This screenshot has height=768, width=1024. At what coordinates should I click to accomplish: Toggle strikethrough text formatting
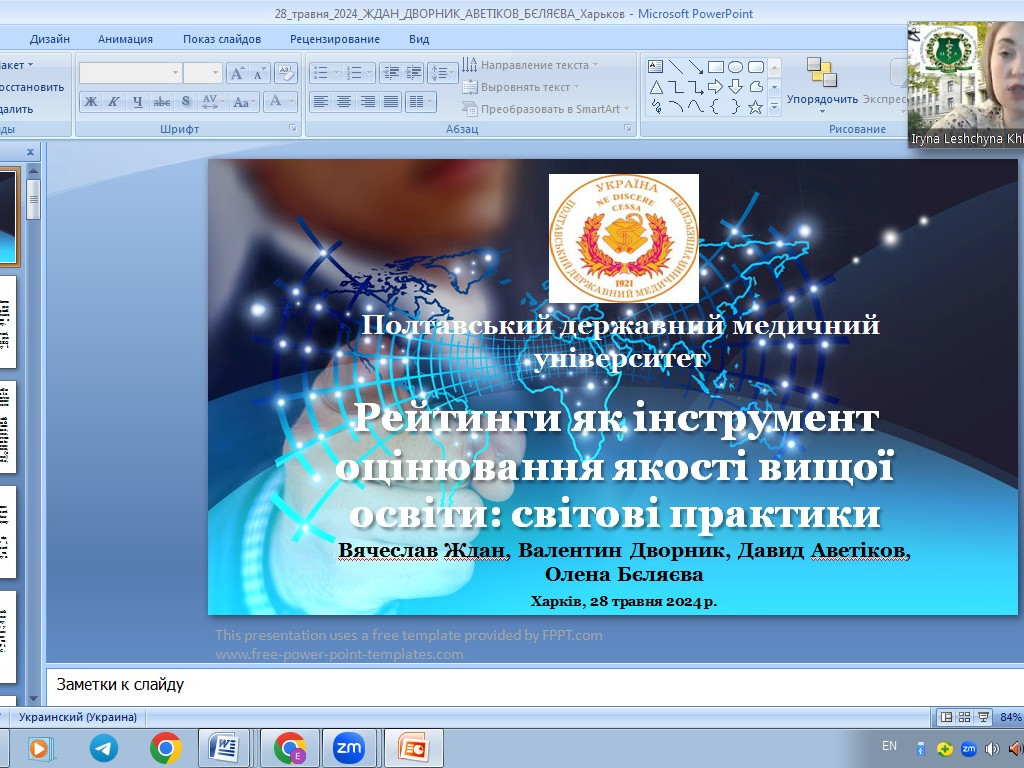(161, 102)
